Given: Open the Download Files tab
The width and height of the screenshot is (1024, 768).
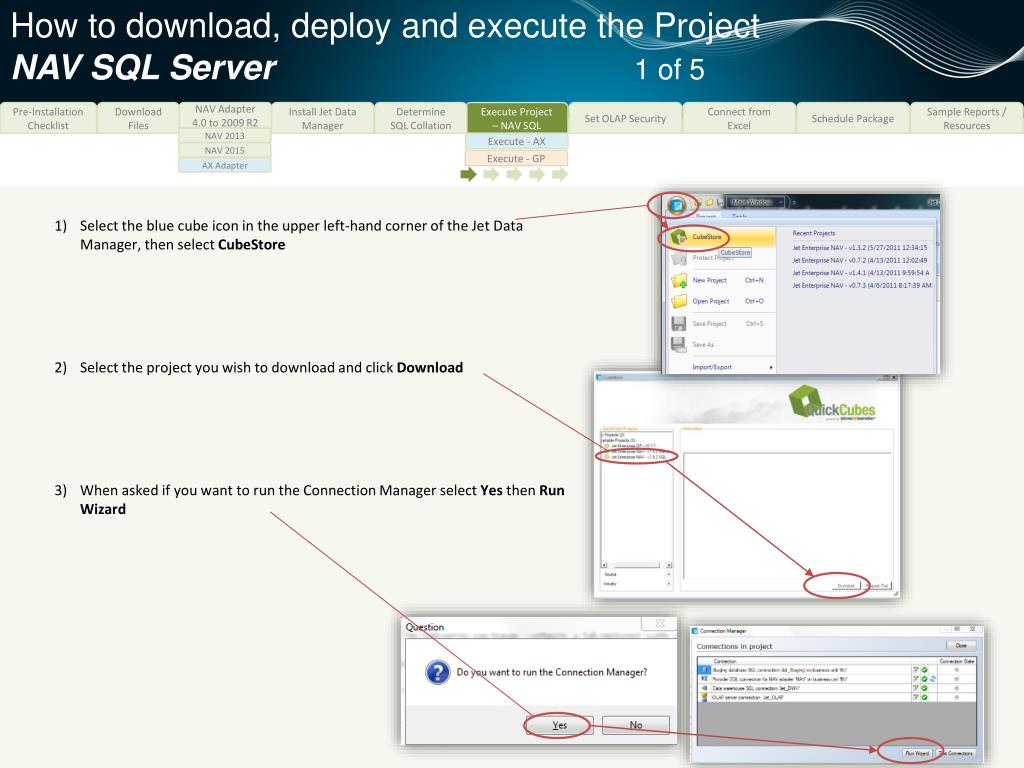Looking at the screenshot, I should click(x=138, y=118).
